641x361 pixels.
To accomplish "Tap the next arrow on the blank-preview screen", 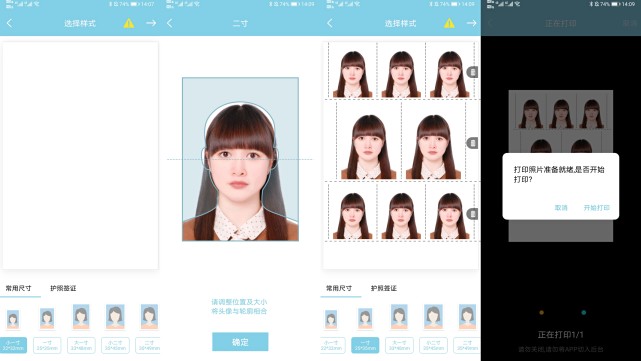I will click(x=151, y=23).
